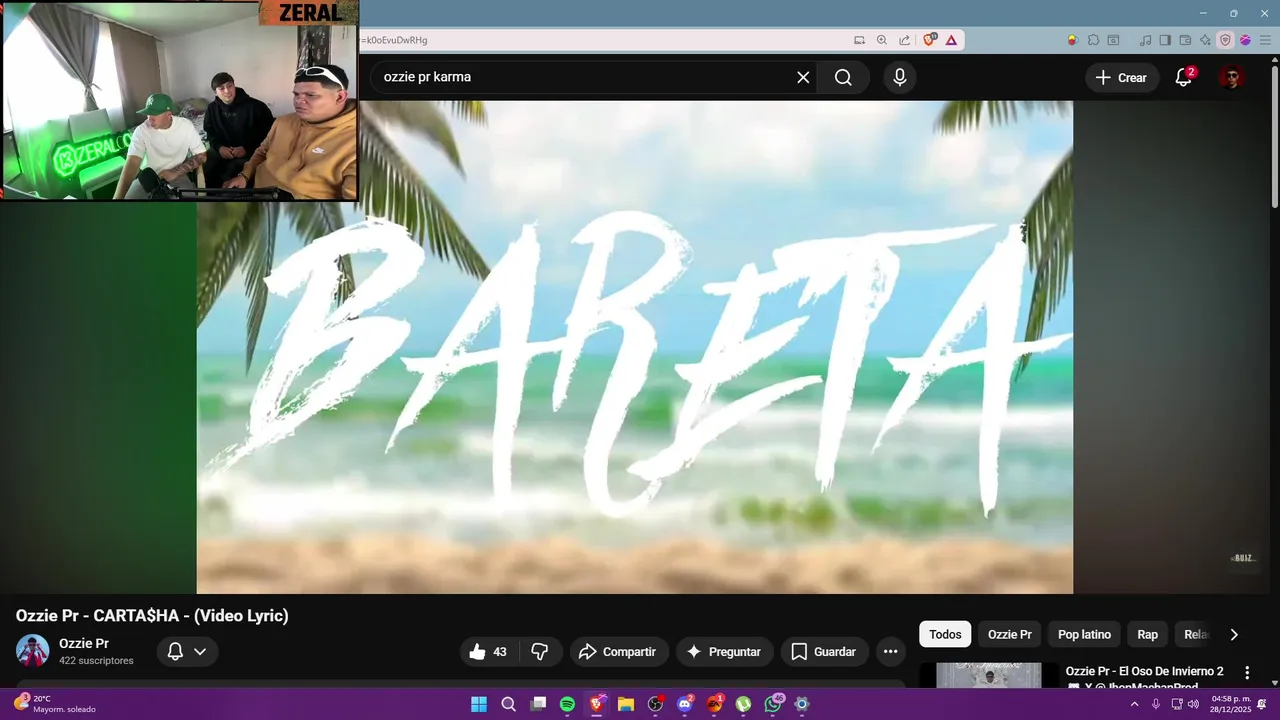Screen dimensions: 1280x720
Task: Click the Brave Rewards triangle icon
Action: (x=951, y=40)
